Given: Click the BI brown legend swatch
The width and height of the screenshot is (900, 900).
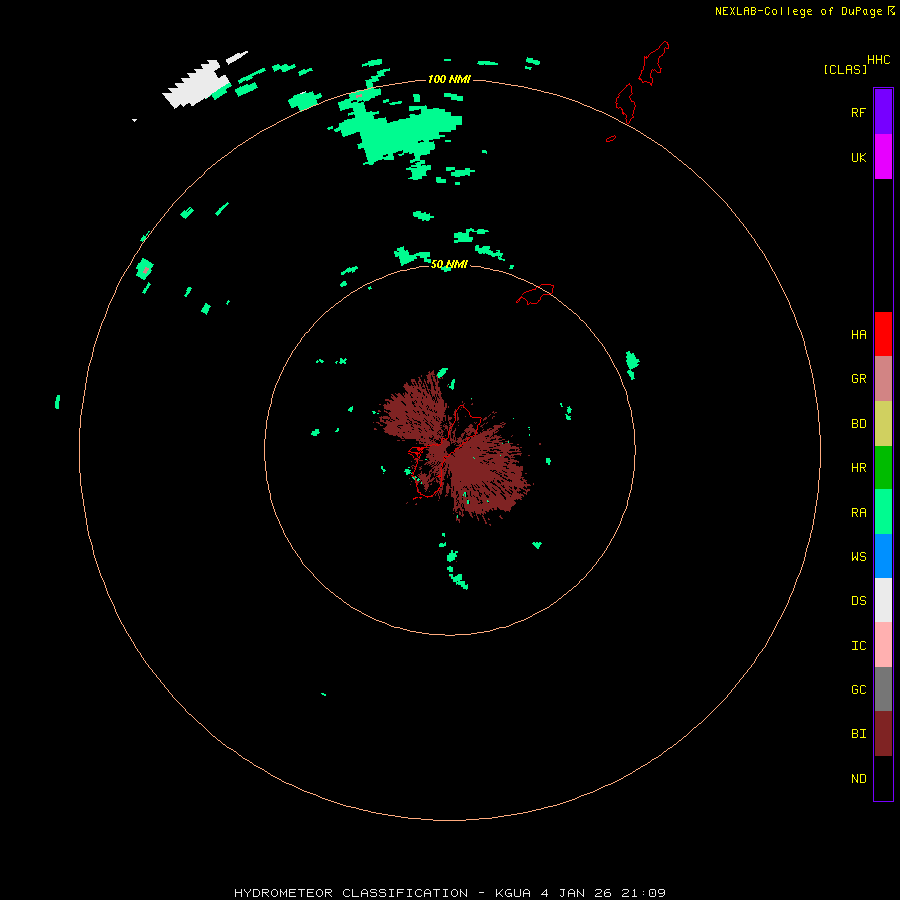Looking at the screenshot, I should 883,734.
